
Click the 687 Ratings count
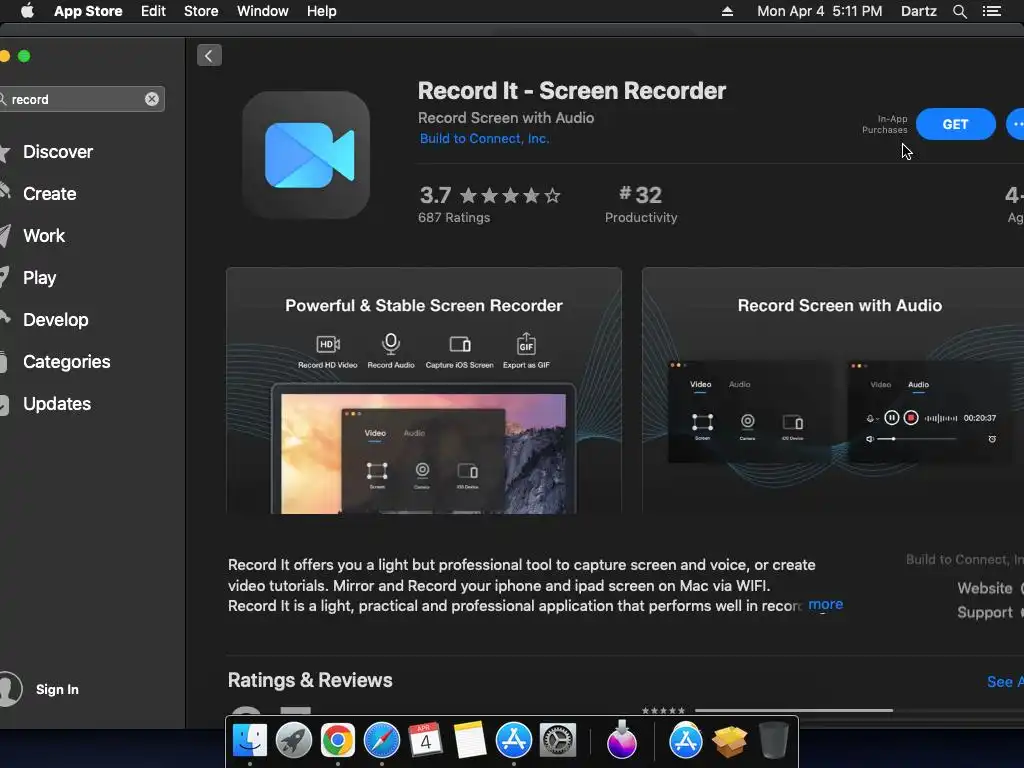pos(454,217)
